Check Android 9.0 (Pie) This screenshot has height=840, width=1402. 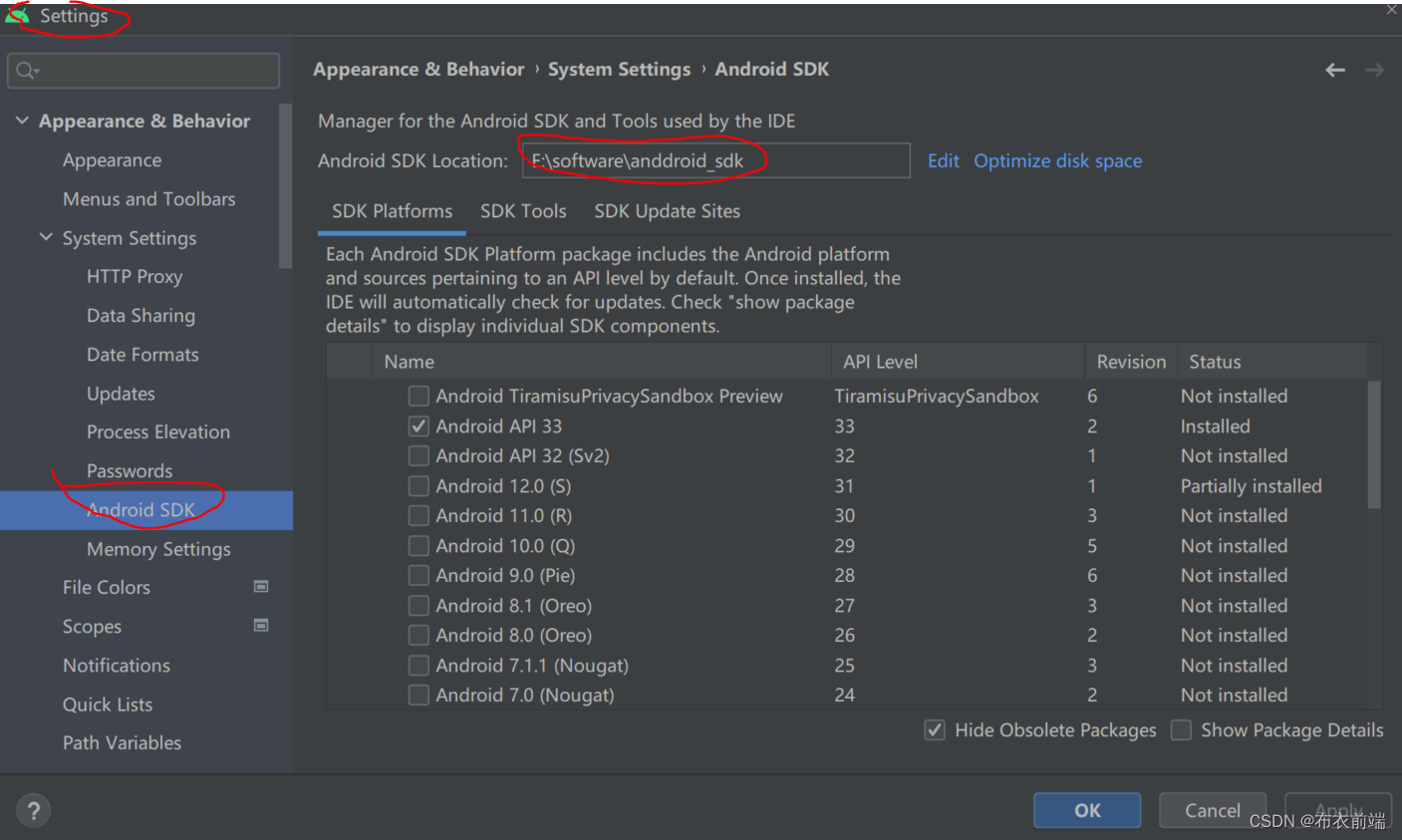pyautogui.click(x=419, y=576)
